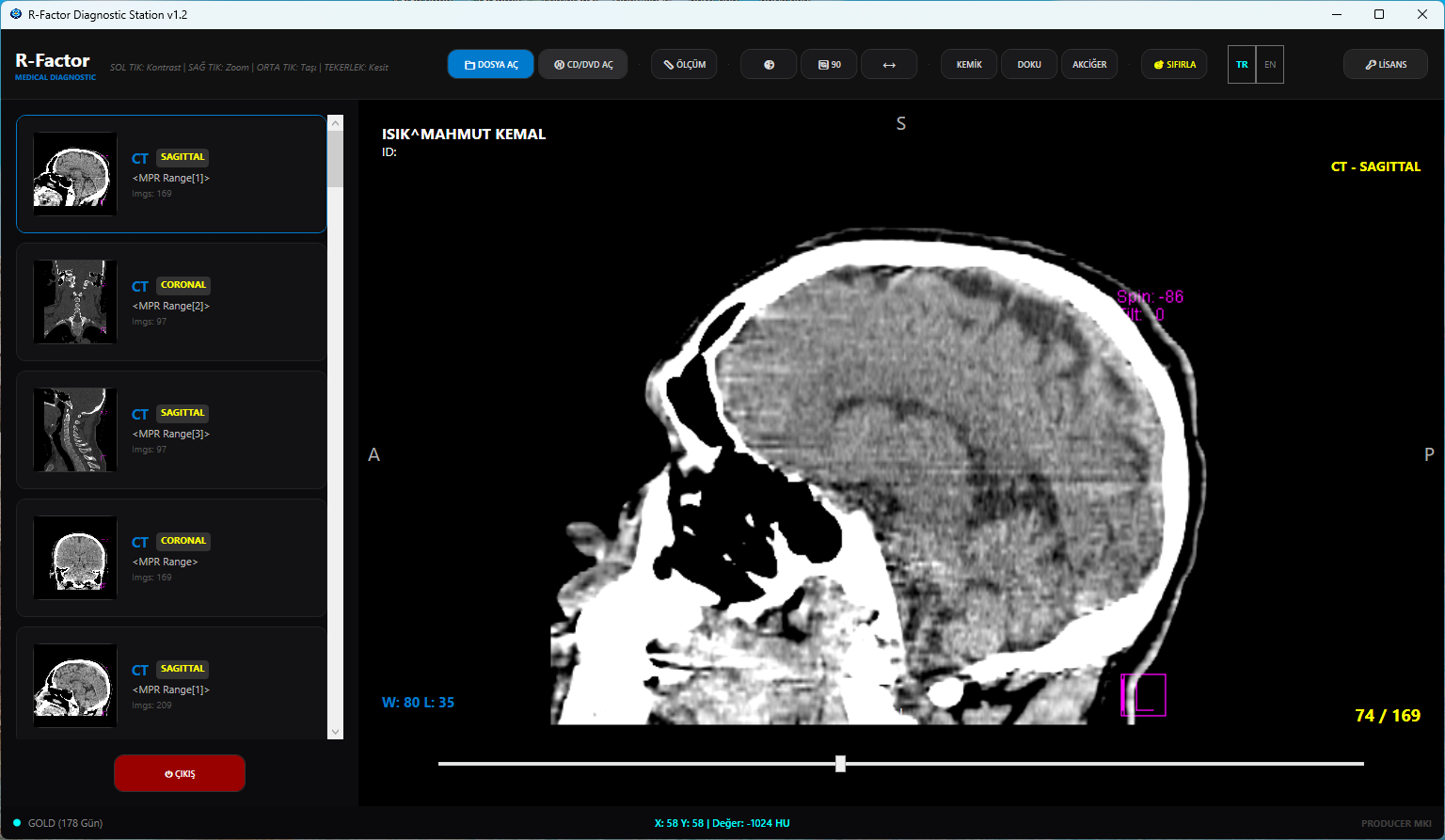1445x840 pixels.
Task: Open the CORONAL series with 169 images
Action: pyautogui.click(x=171, y=558)
